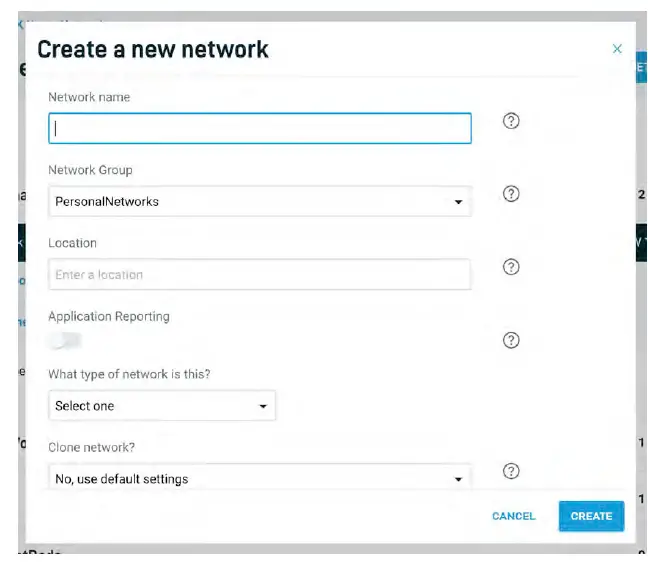The width and height of the screenshot is (648, 571).
Task: Expand the Clone network dropdown
Action: (260, 479)
